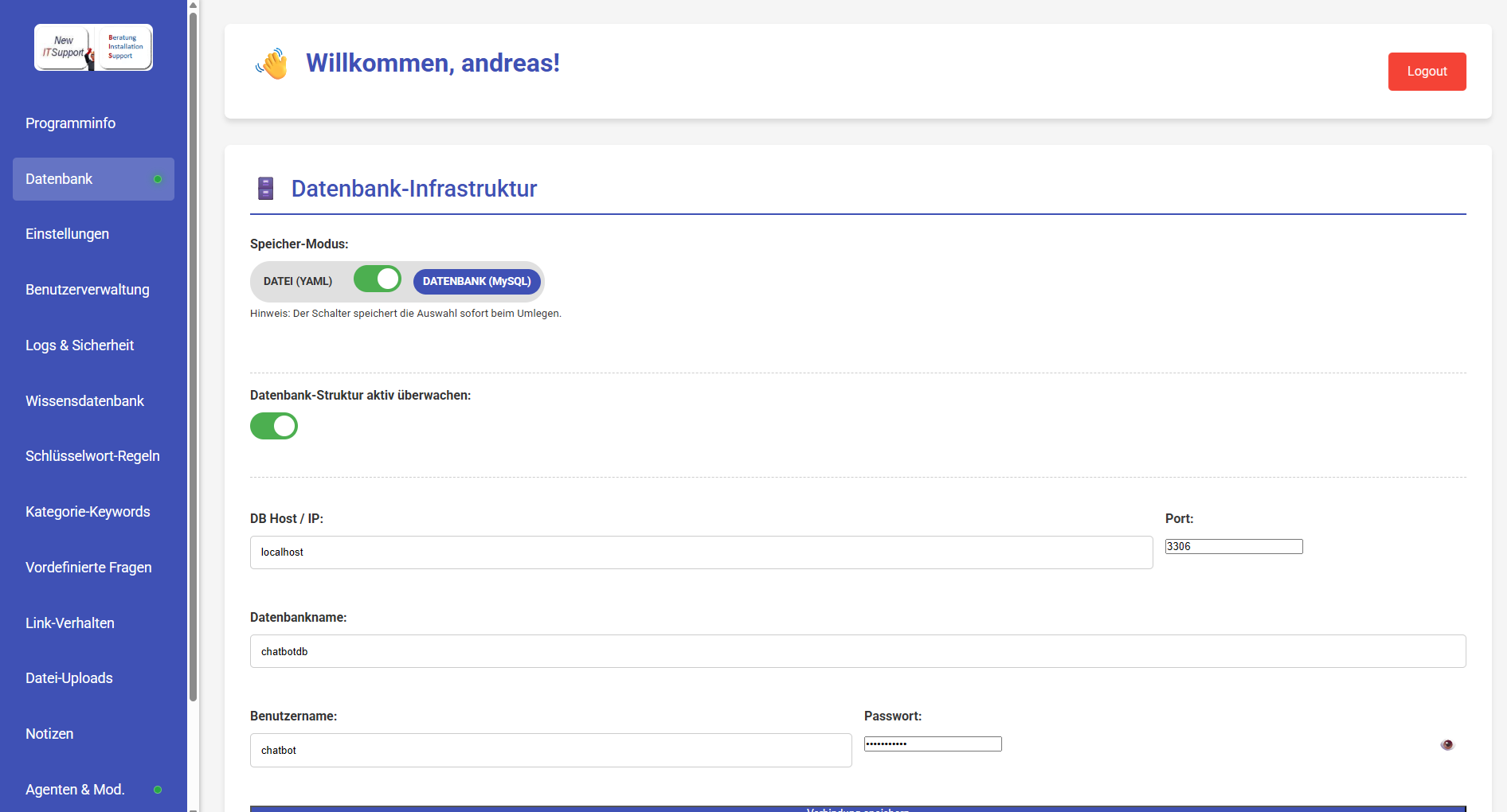The width and height of the screenshot is (1507, 812).
Task: Click the Datenbankname input field
Action: pyautogui.click(x=857, y=651)
